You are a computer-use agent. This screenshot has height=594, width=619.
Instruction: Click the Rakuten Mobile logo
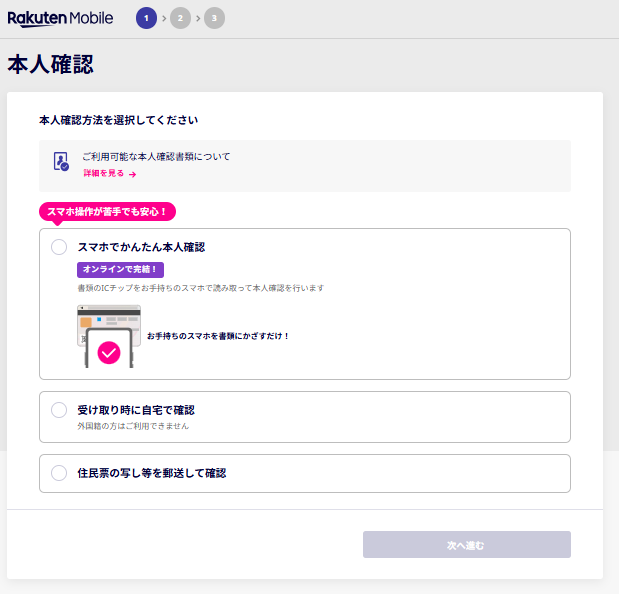60,18
